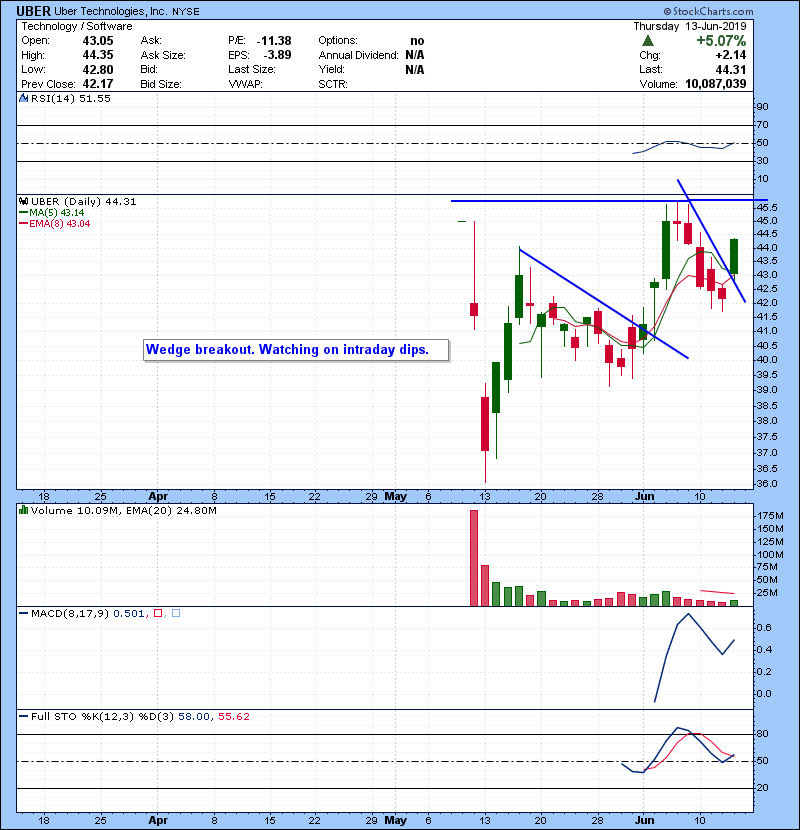
Task: Click the Open price 43.05
Action: (x=98, y=41)
